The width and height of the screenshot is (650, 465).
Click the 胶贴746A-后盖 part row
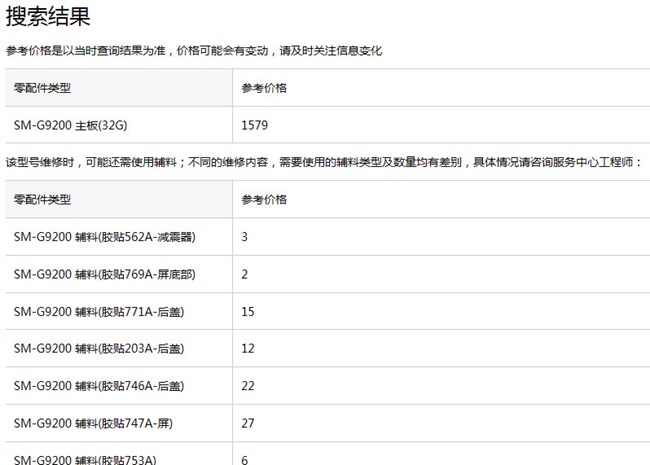point(99,386)
